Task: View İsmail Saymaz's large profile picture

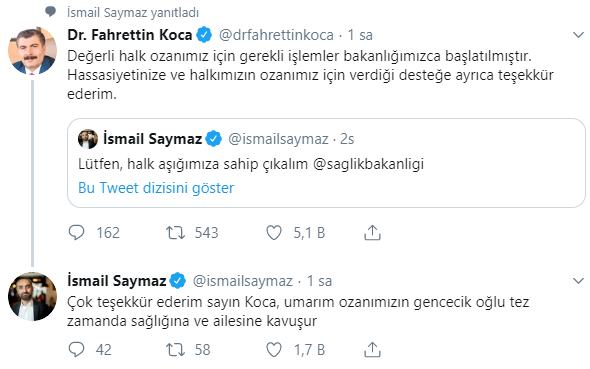Action: (x=32, y=296)
